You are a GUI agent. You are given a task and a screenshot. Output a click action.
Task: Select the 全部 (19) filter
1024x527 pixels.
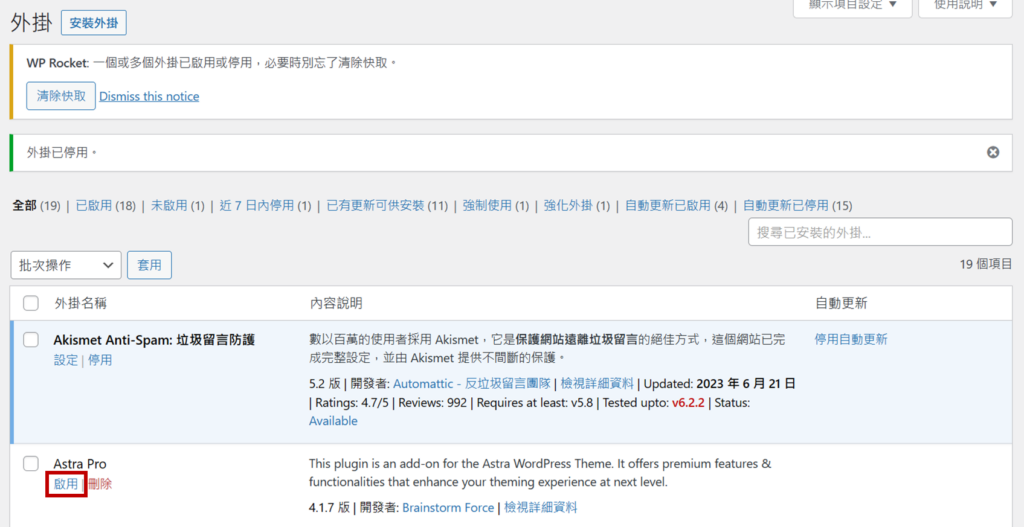37,206
